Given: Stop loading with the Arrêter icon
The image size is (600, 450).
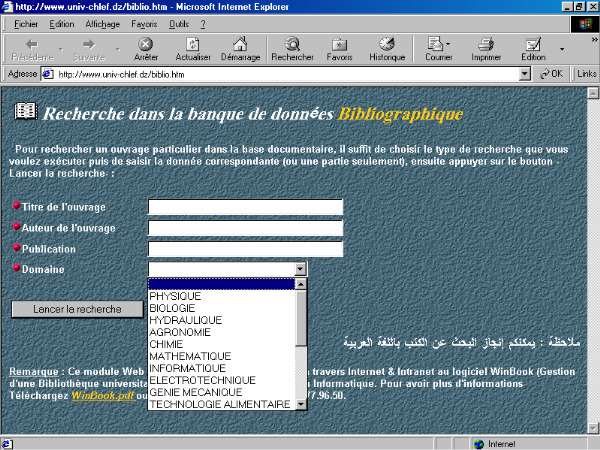Looking at the screenshot, I should (x=146, y=50).
